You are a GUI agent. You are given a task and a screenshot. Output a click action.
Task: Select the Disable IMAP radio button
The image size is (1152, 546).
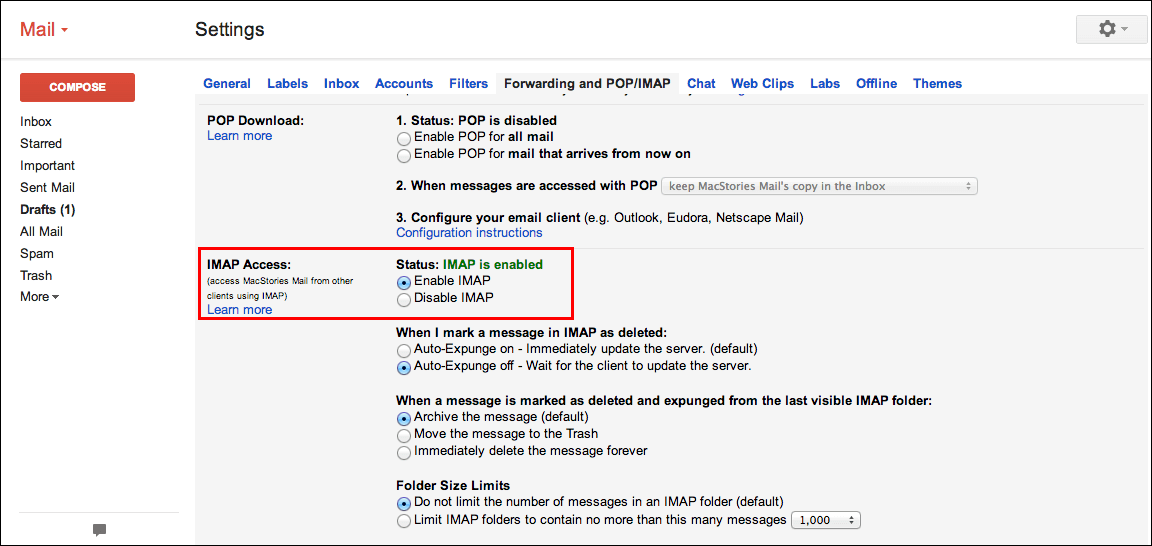[403, 299]
